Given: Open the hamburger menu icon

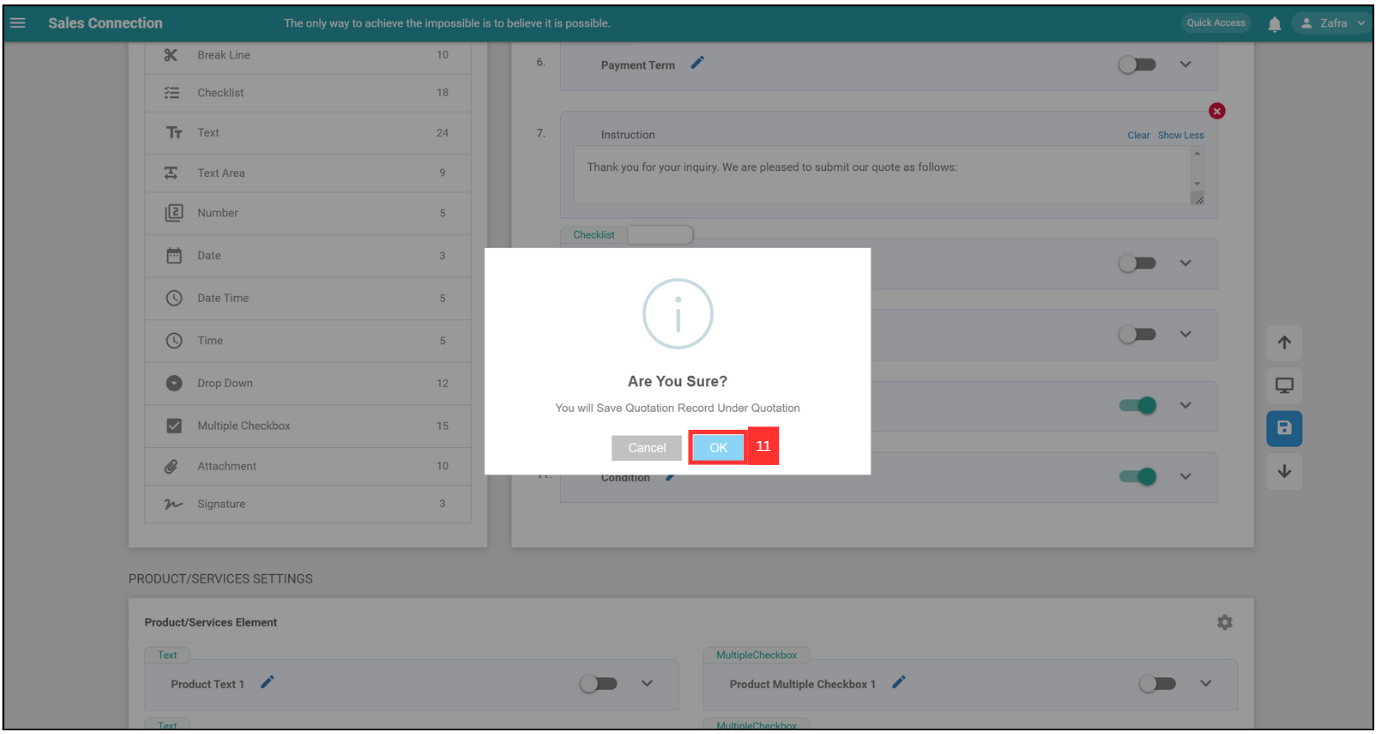Looking at the screenshot, I should [17, 23].
